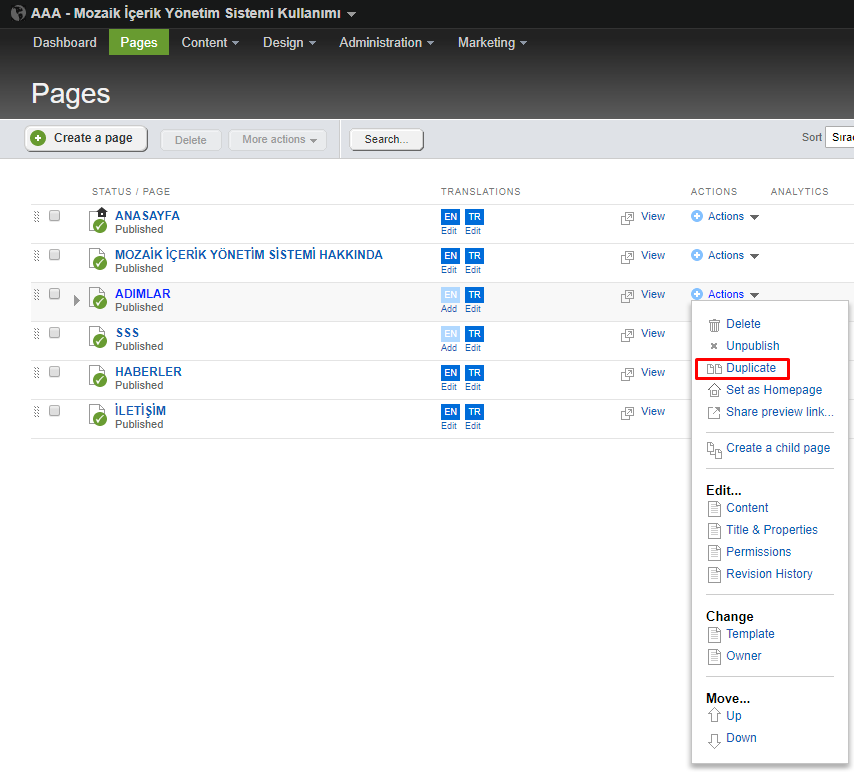Click the faded EN badge for SSS
Viewport: 854px width, 777px height.
click(x=450, y=334)
